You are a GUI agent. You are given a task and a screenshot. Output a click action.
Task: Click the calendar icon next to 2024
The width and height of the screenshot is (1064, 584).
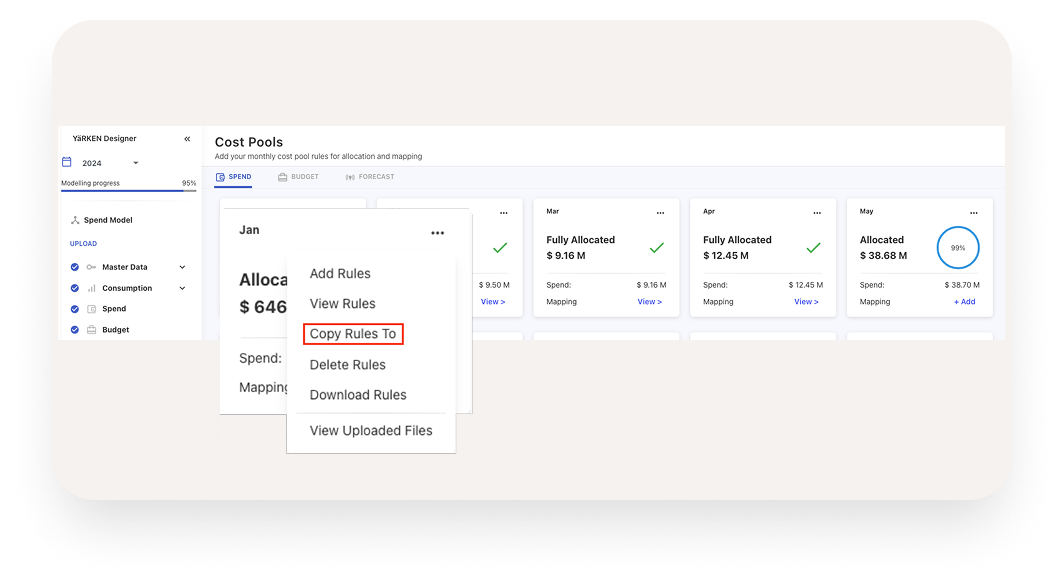tap(66, 162)
